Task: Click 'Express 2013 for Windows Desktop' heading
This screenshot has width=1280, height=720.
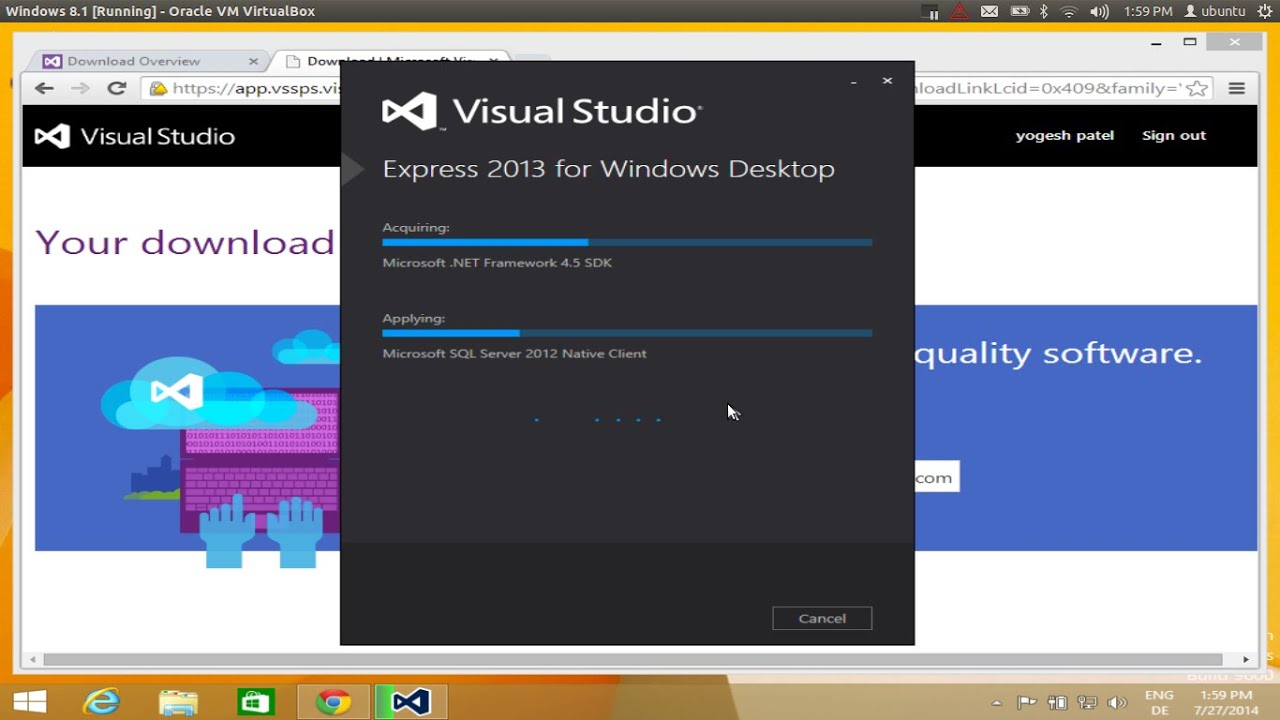Action: 608,169
